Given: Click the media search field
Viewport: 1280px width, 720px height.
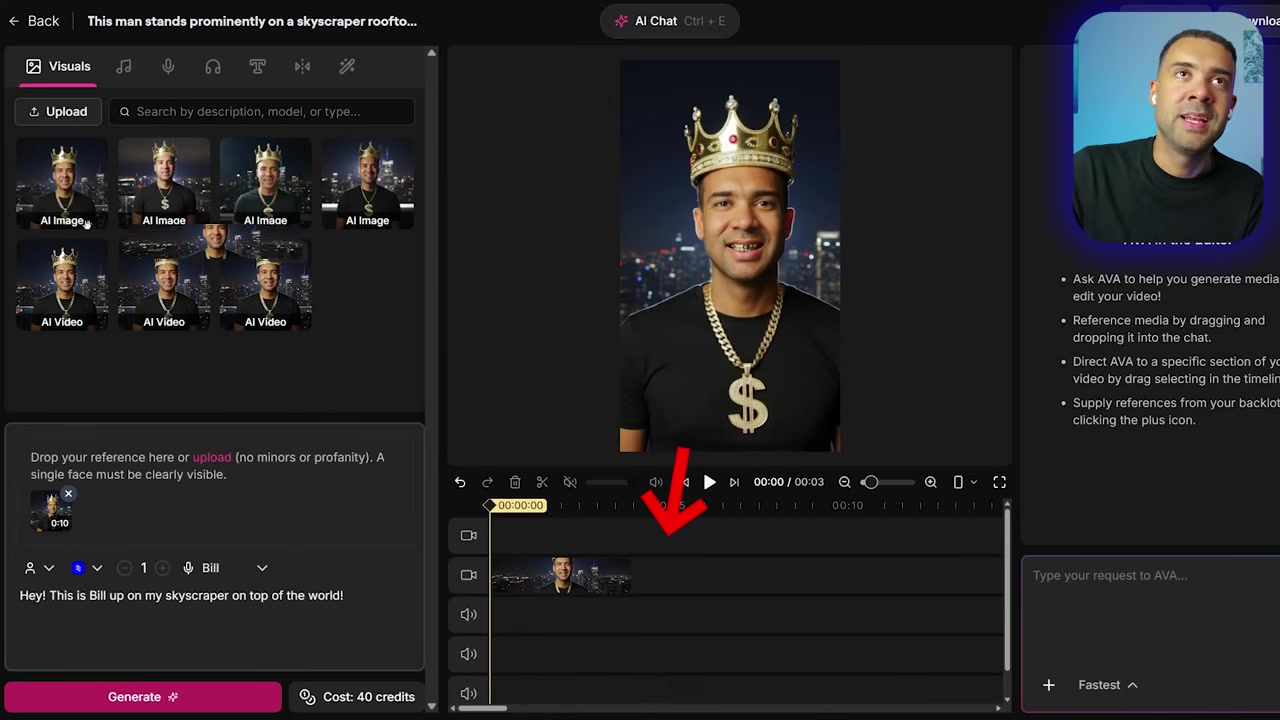Looking at the screenshot, I should [x=262, y=111].
